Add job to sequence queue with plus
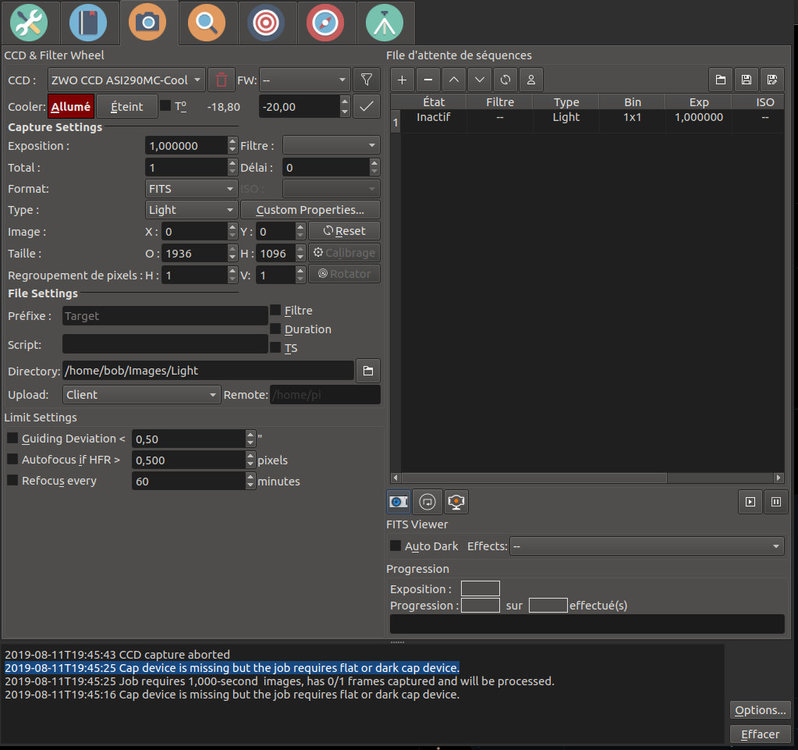 pyautogui.click(x=402, y=80)
